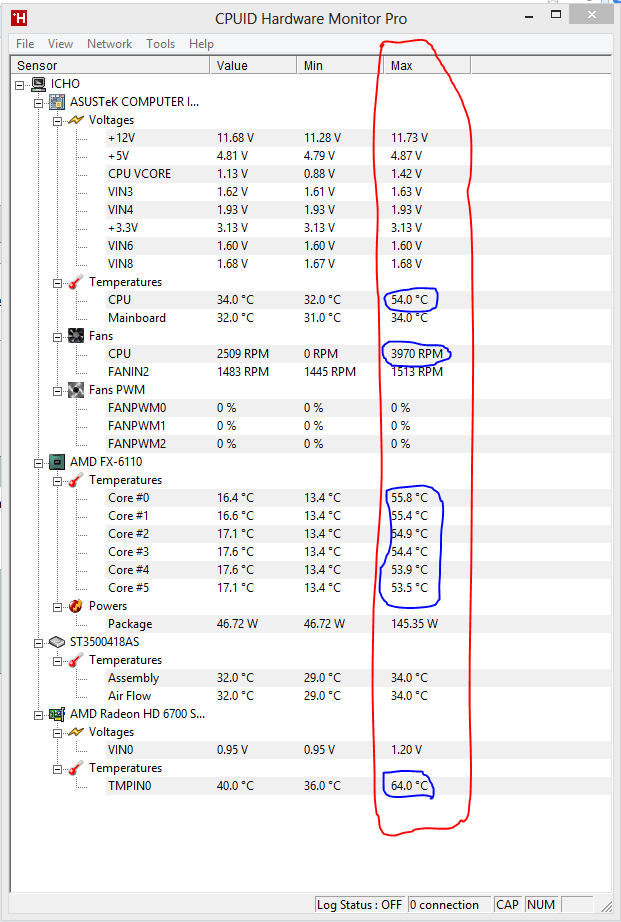Viewport: 621px width, 922px height.
Task: Open the File menu
Action: pos(25,44)
